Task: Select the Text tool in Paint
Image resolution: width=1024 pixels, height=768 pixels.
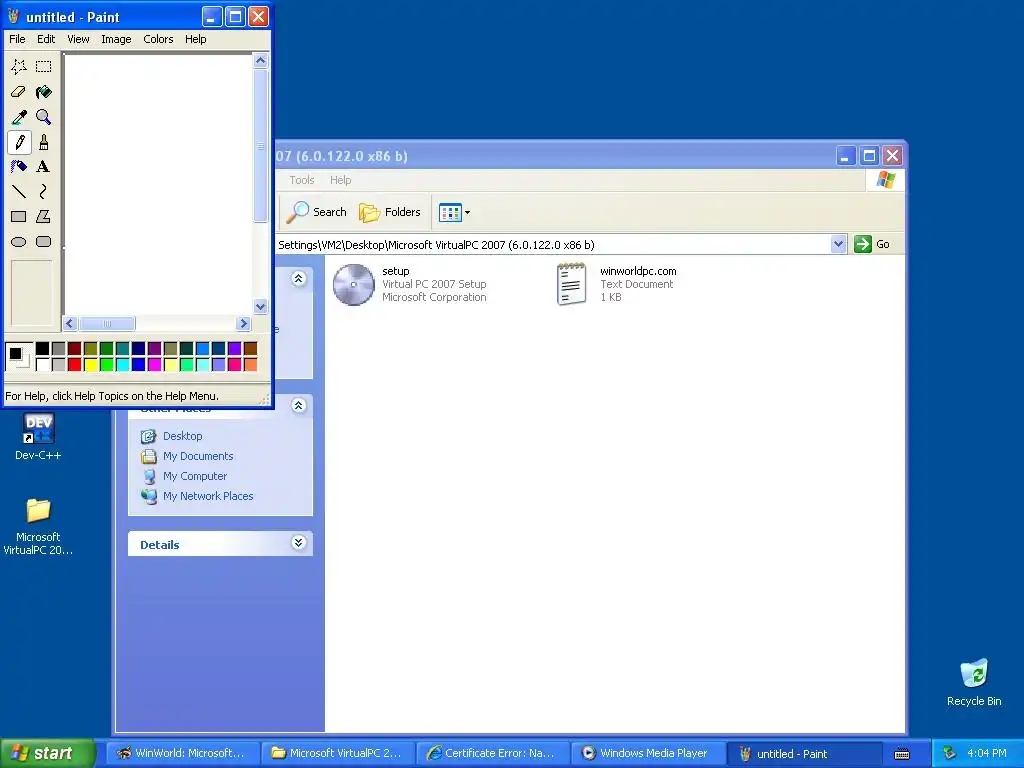Action: 44,167
